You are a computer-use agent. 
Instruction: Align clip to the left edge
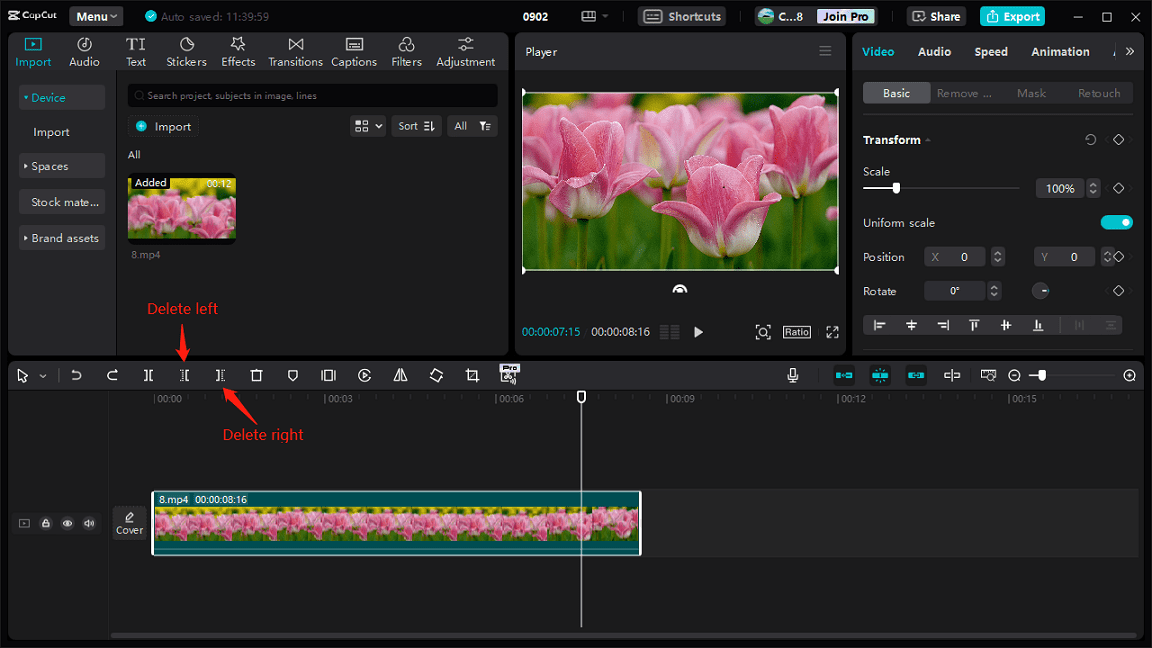click(x=879, y=325)
